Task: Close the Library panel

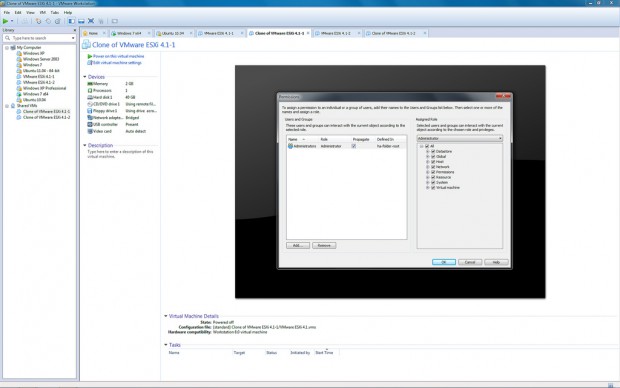Action: pyautogui.click(x=75, y=30)
